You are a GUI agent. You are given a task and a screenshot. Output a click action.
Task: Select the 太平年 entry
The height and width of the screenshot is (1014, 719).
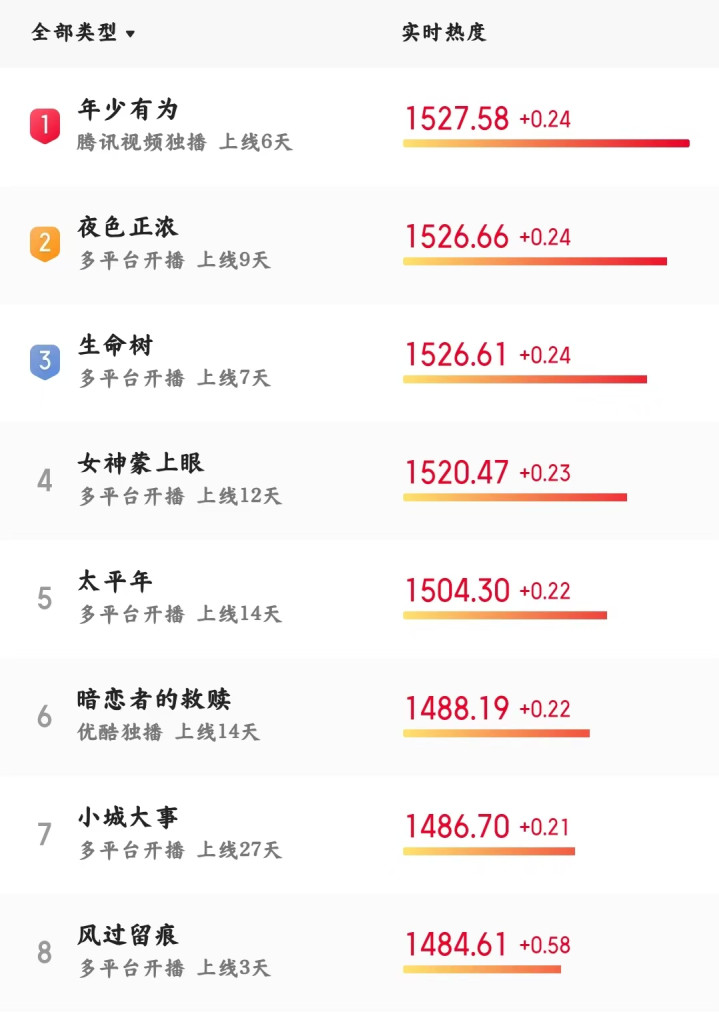pyautogui.click(x=116, y=581)
